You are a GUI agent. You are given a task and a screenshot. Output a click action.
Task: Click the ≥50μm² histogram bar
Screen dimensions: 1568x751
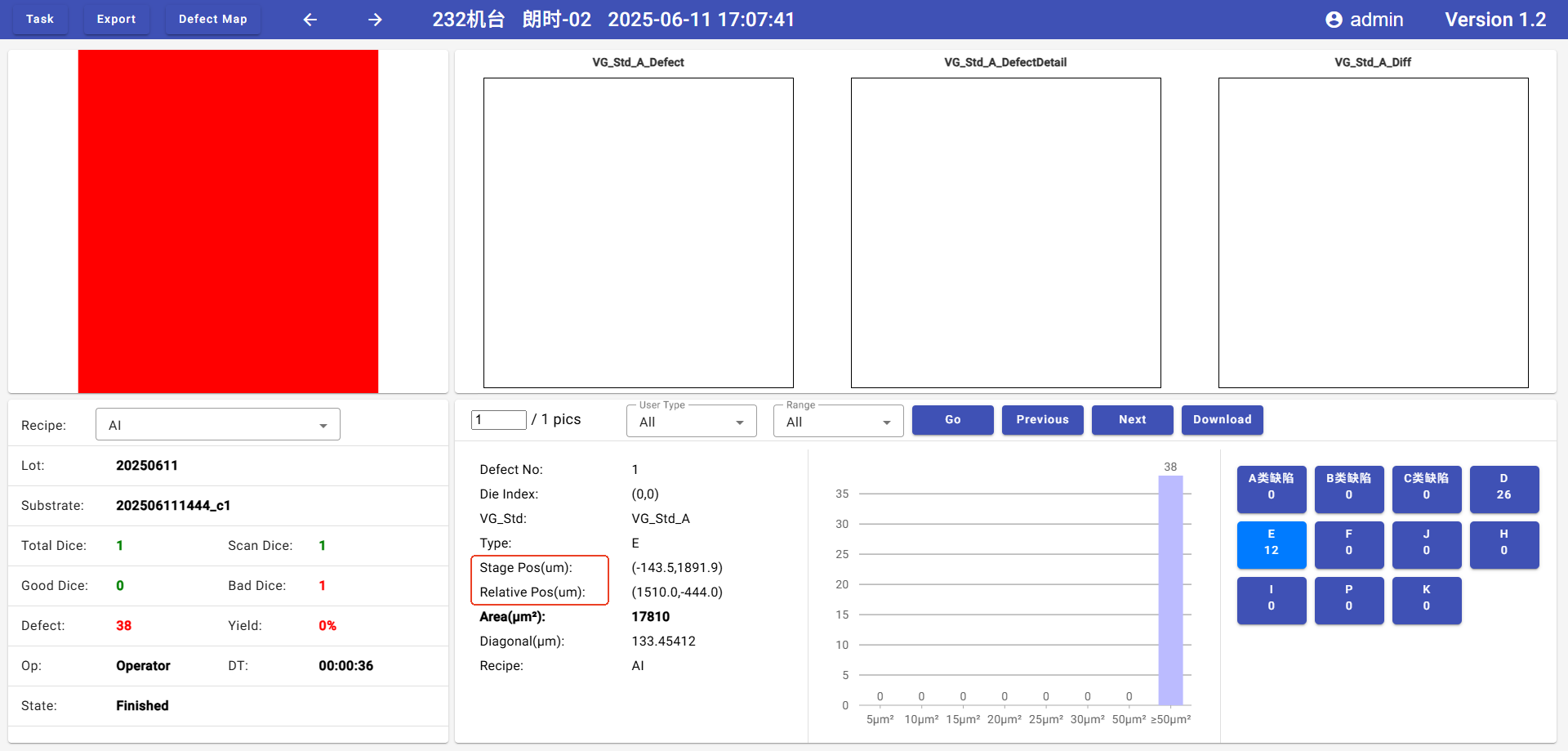point(1170,590)
